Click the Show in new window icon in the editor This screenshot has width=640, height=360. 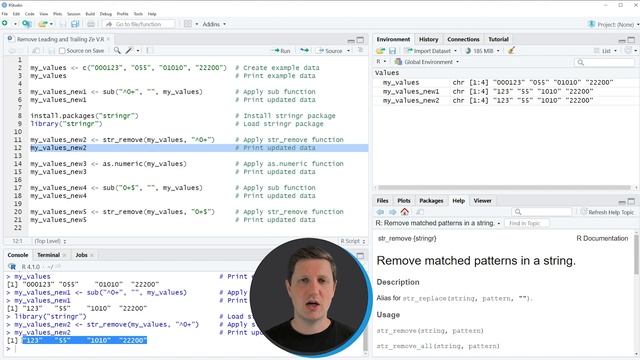[36, 51]
